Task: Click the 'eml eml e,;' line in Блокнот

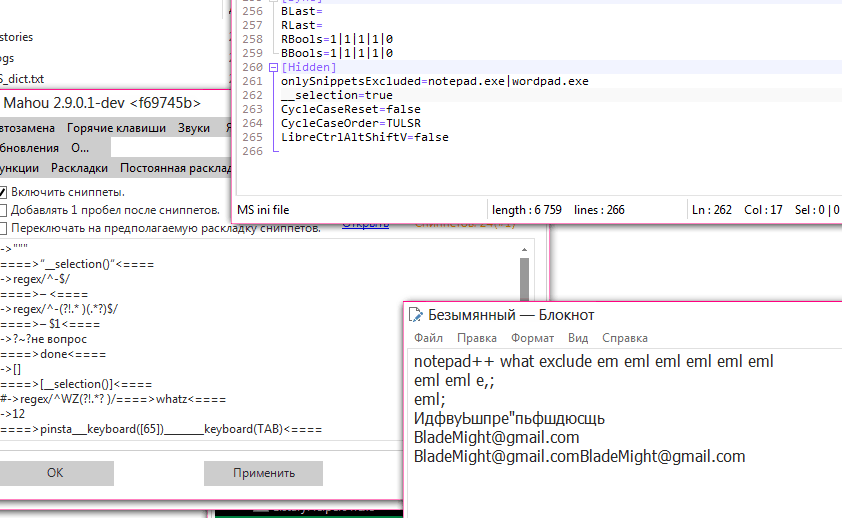Action: tap(454, 381)
